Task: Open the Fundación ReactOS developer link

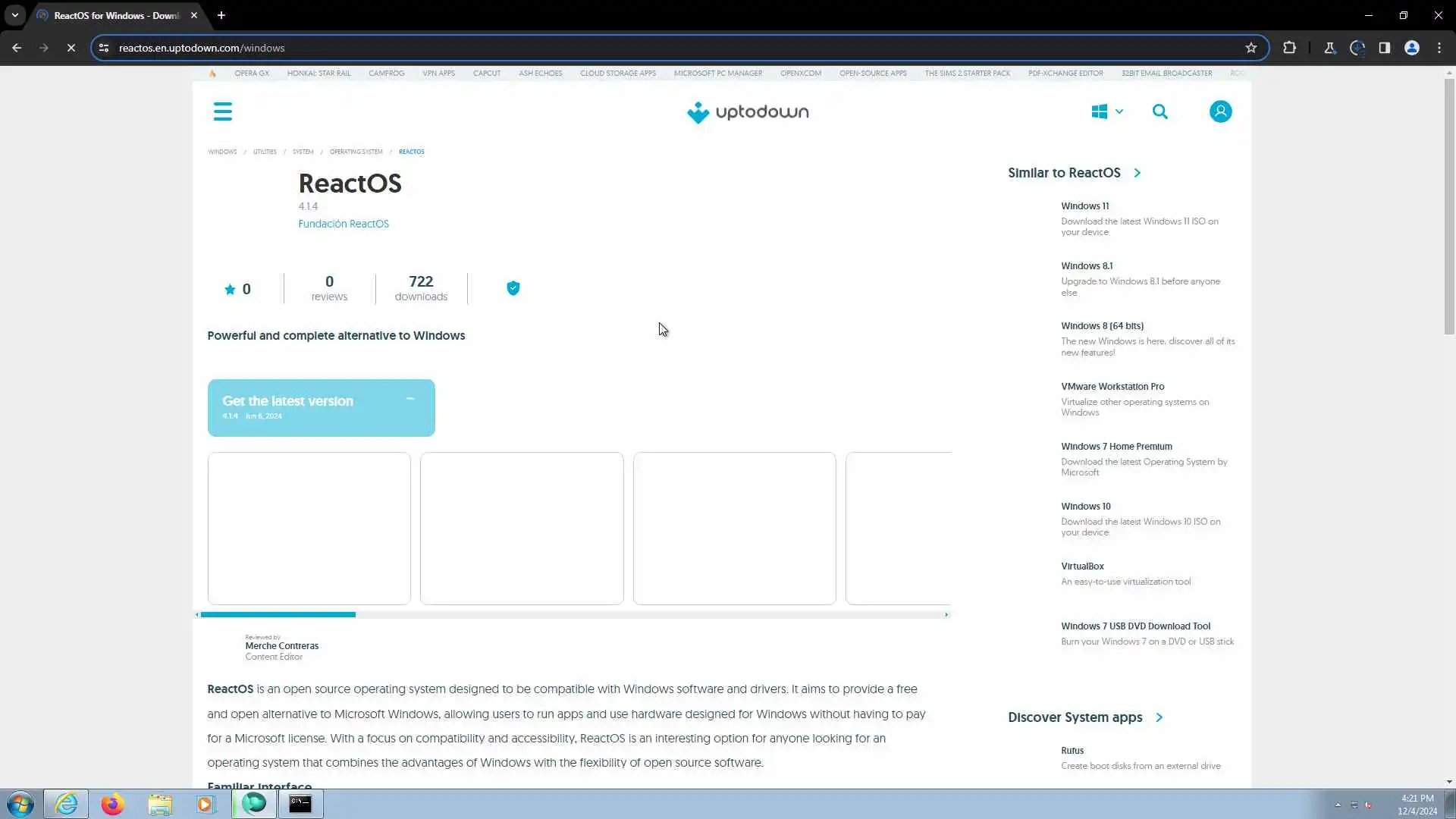Action: click(343, 224)
